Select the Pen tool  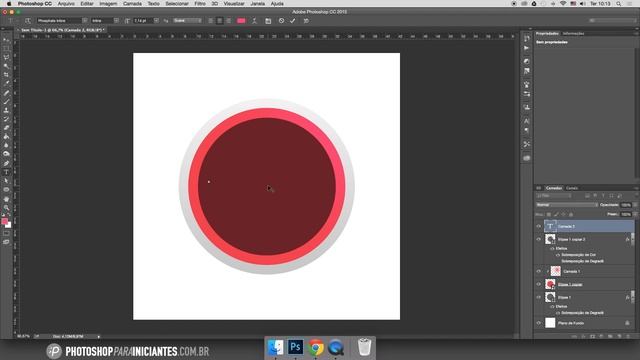point(6,163)
